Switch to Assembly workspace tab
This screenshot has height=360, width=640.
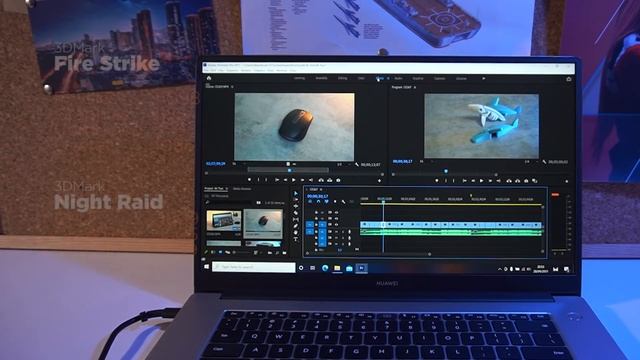click(321, 78)
